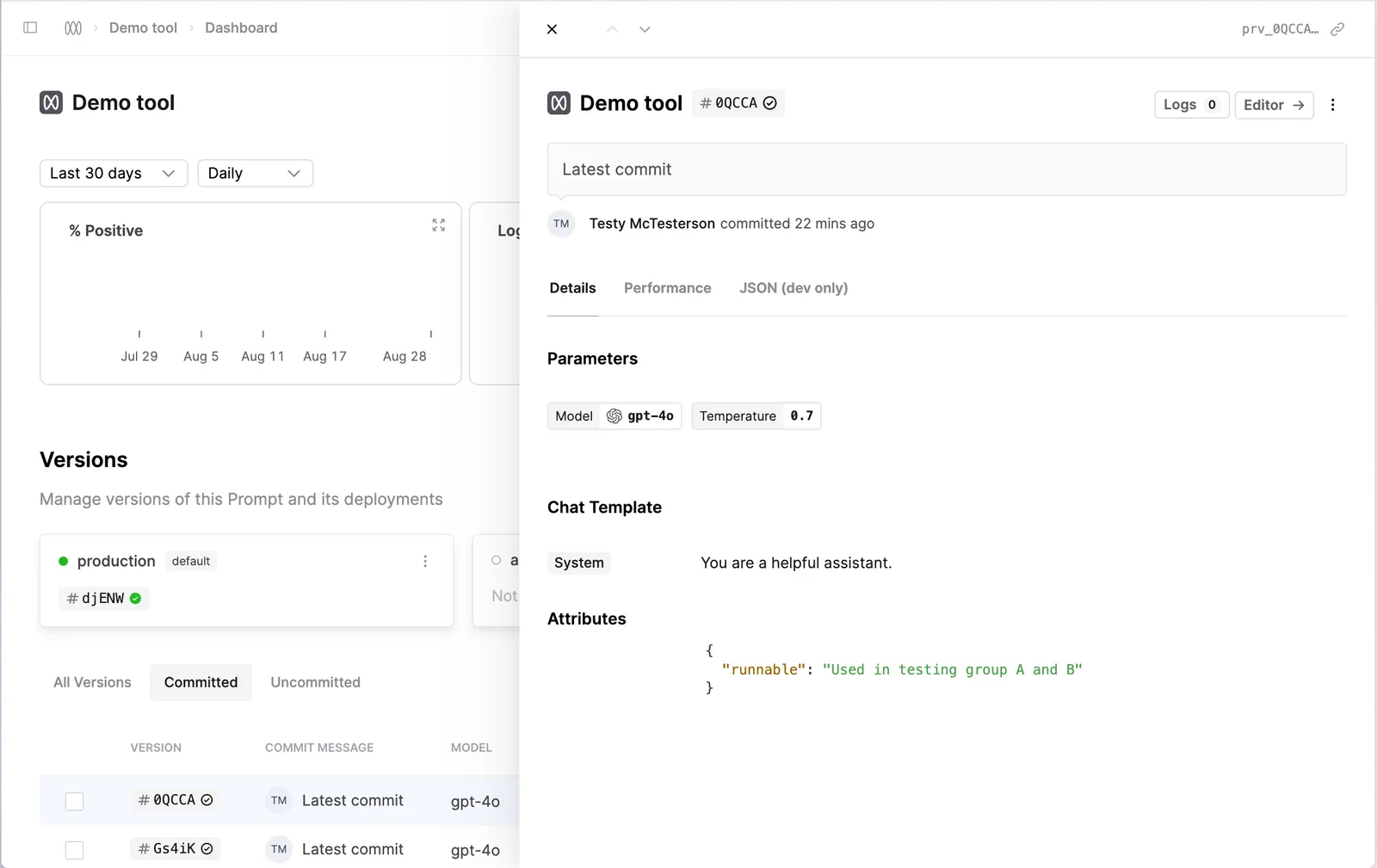Select the Uncommitted versions tab
Screen dimensions: 1377x868
[316, 682]
